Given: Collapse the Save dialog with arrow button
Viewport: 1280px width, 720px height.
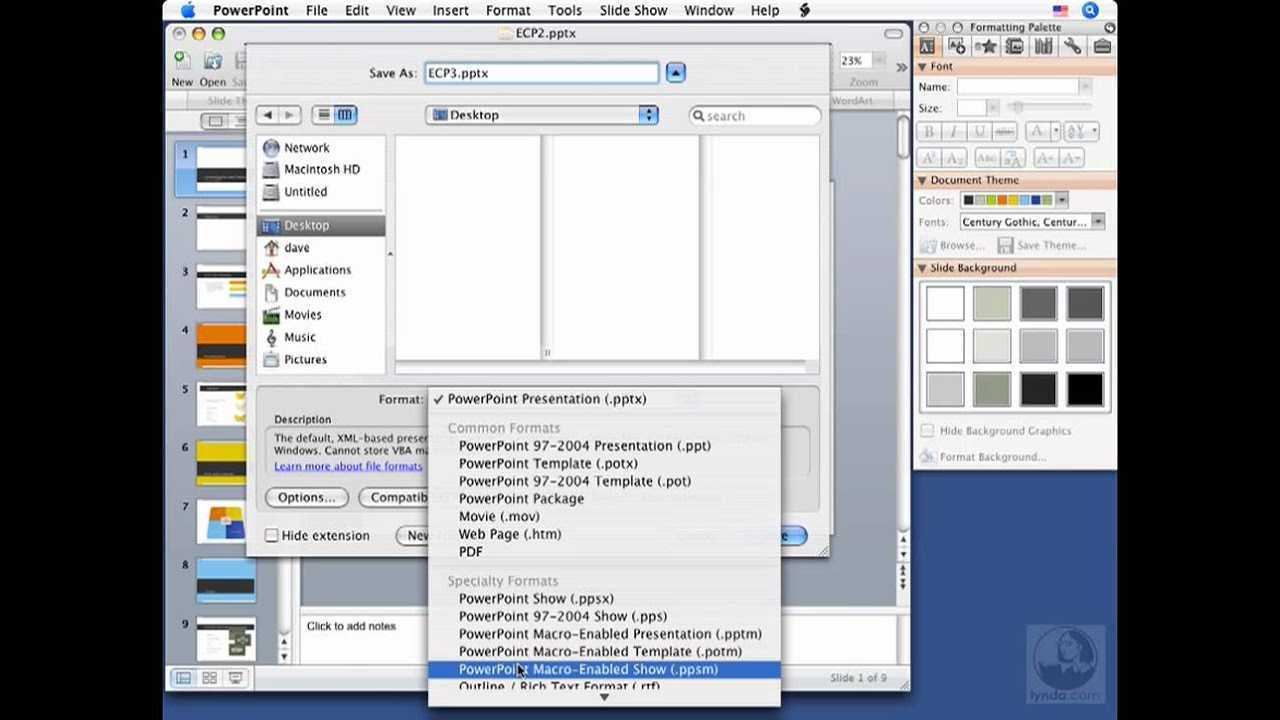Looking at the screenshot, I should [x=676, y=73].
